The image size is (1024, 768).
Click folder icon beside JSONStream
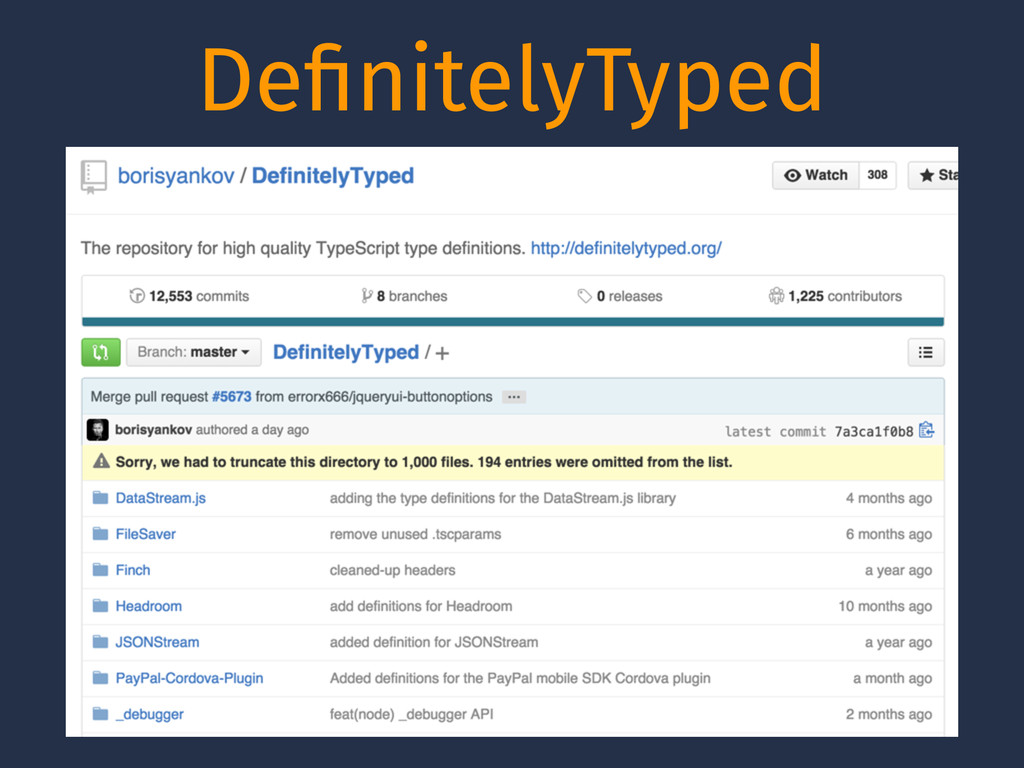(100, 642)
